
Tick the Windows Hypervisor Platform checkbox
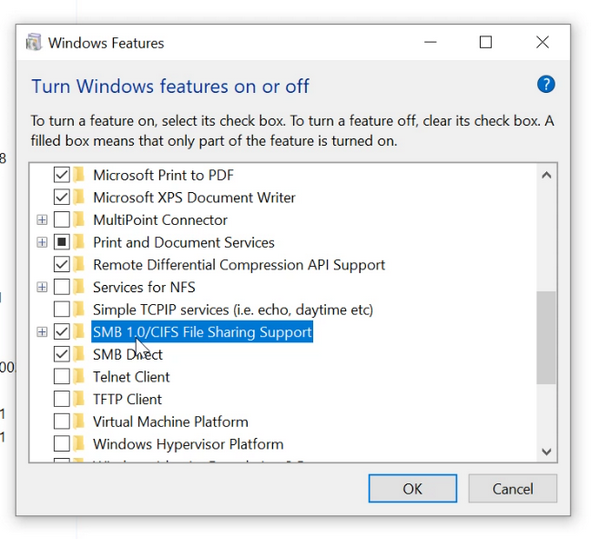click(62, 444)
